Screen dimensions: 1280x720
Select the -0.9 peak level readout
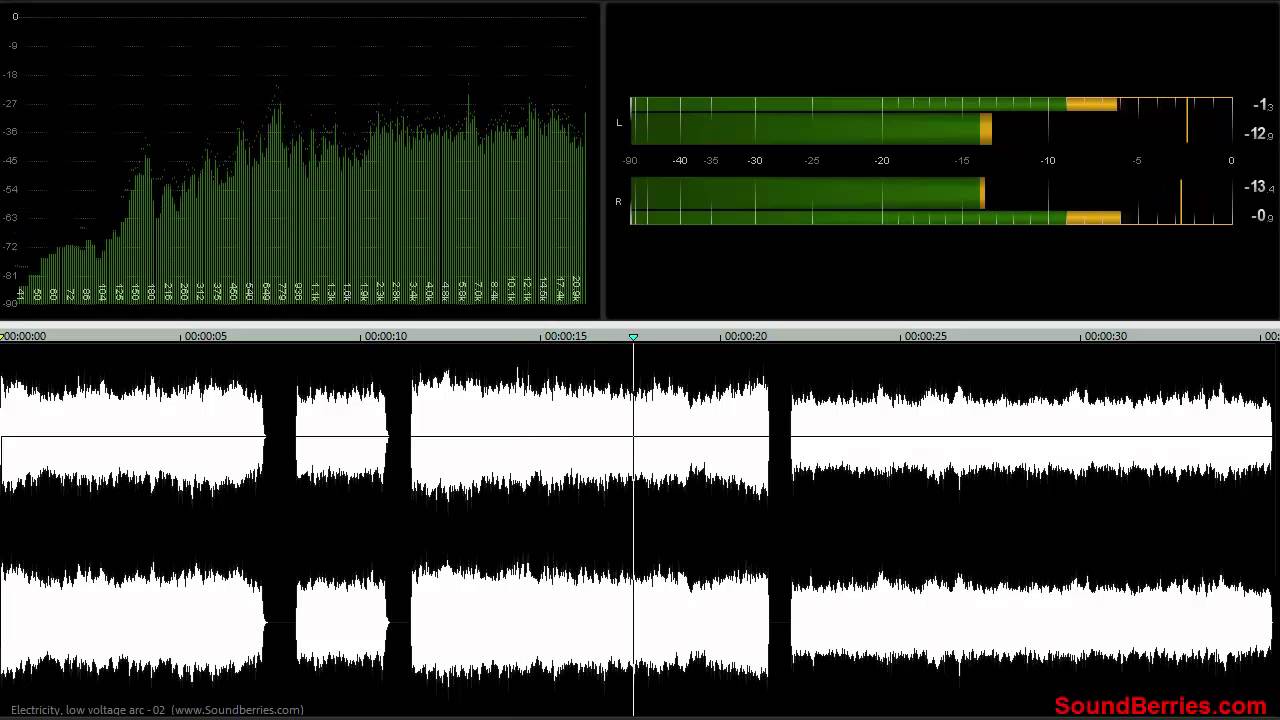tap(1261, 216)
